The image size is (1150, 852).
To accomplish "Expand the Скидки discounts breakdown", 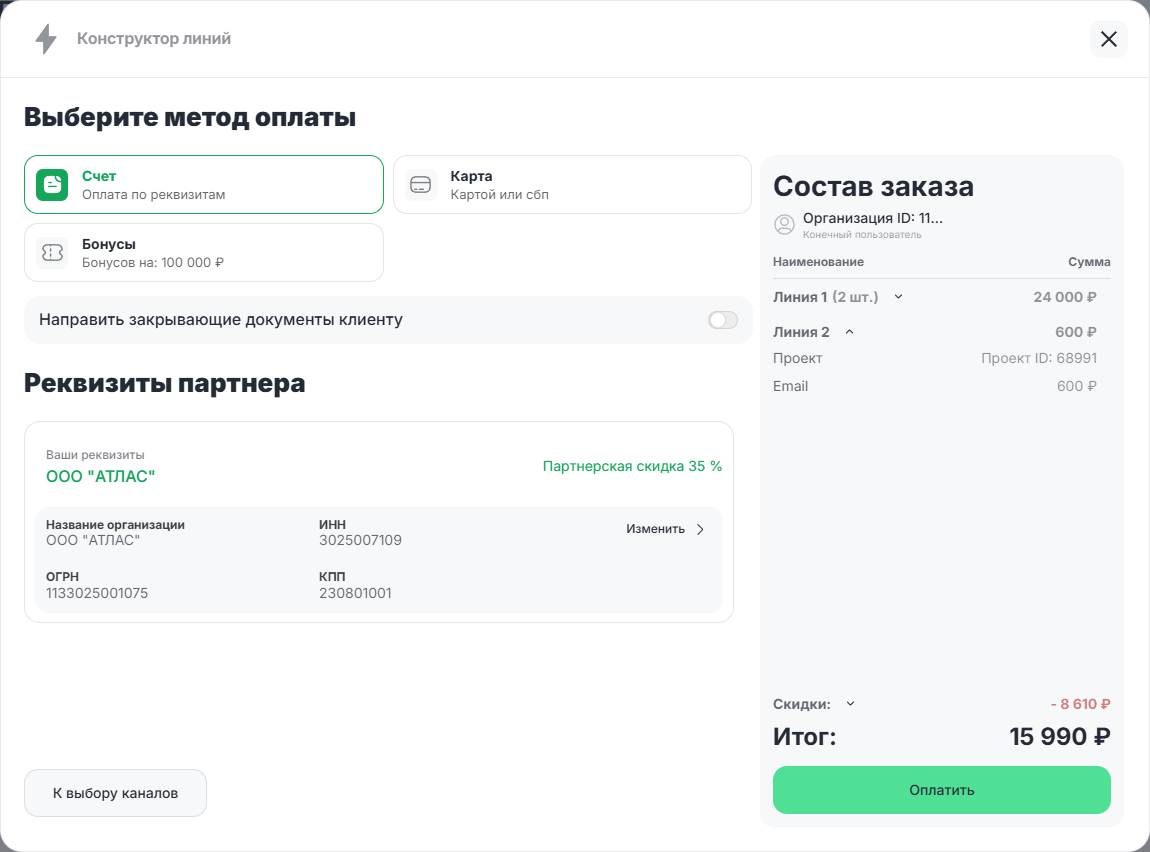I will point(851,703).
